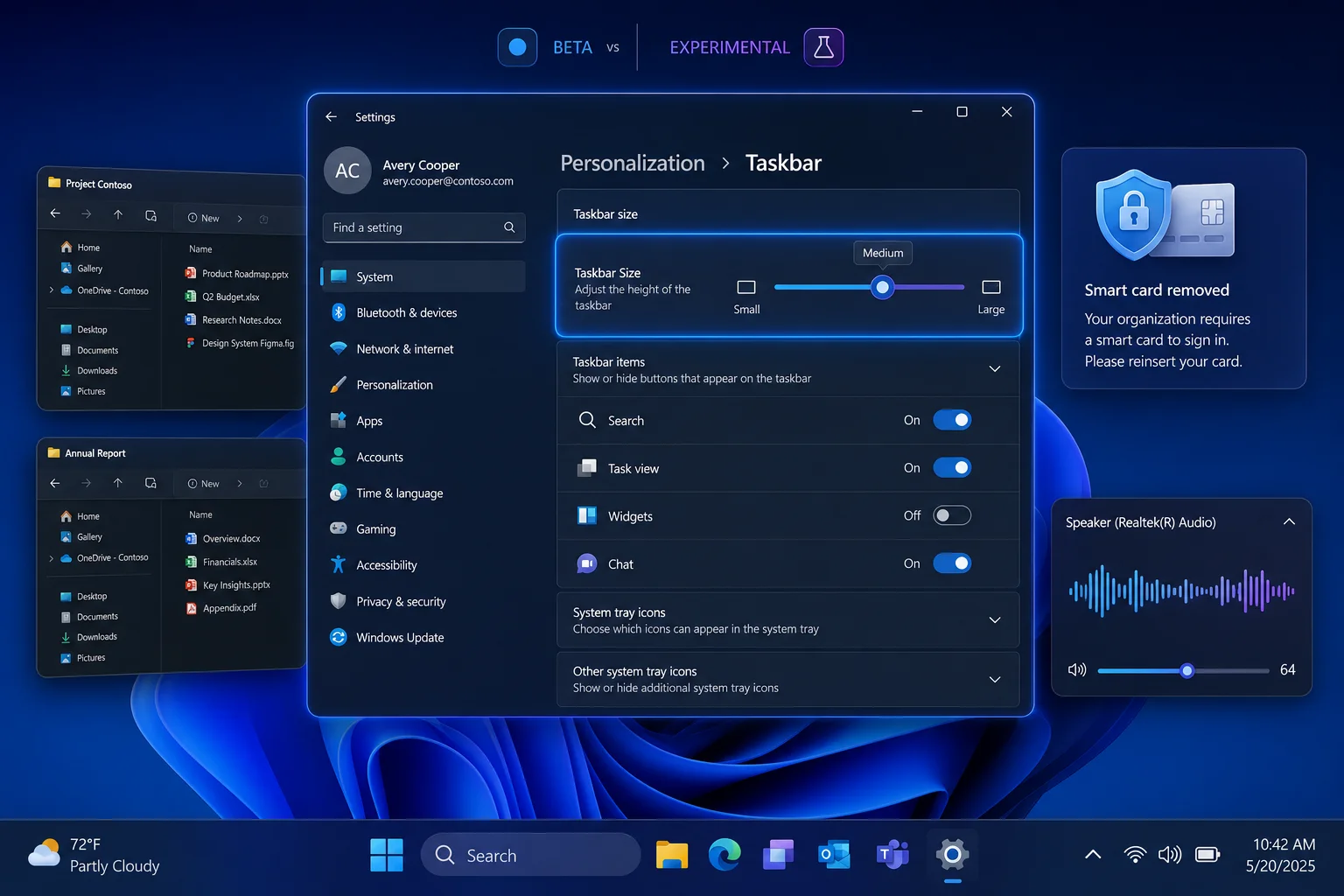
Task: Expand OneDrive - Contoso in Project Contoso
Action: tap(52, 290)
